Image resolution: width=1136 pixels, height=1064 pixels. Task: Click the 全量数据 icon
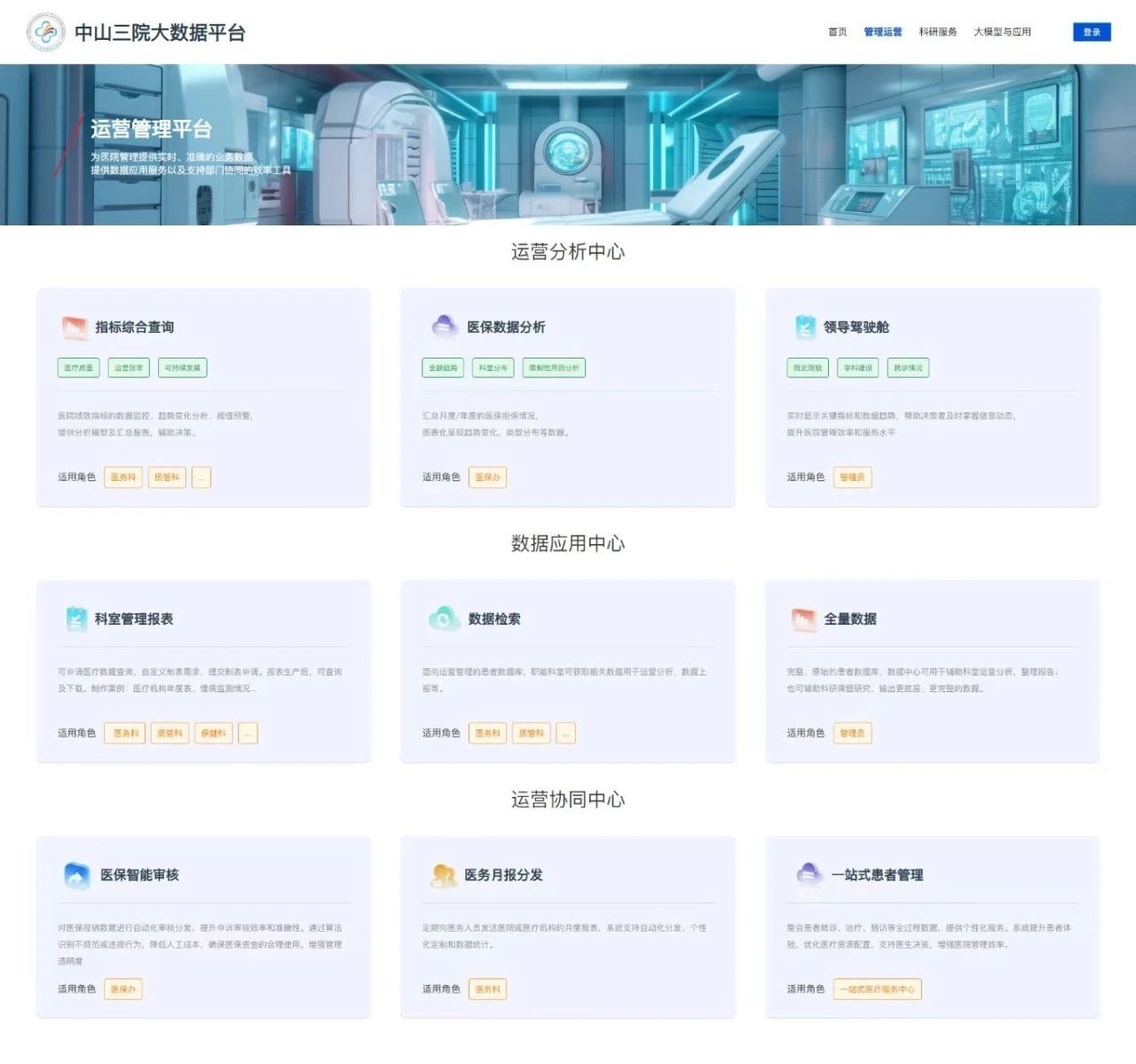coord(804,619)
